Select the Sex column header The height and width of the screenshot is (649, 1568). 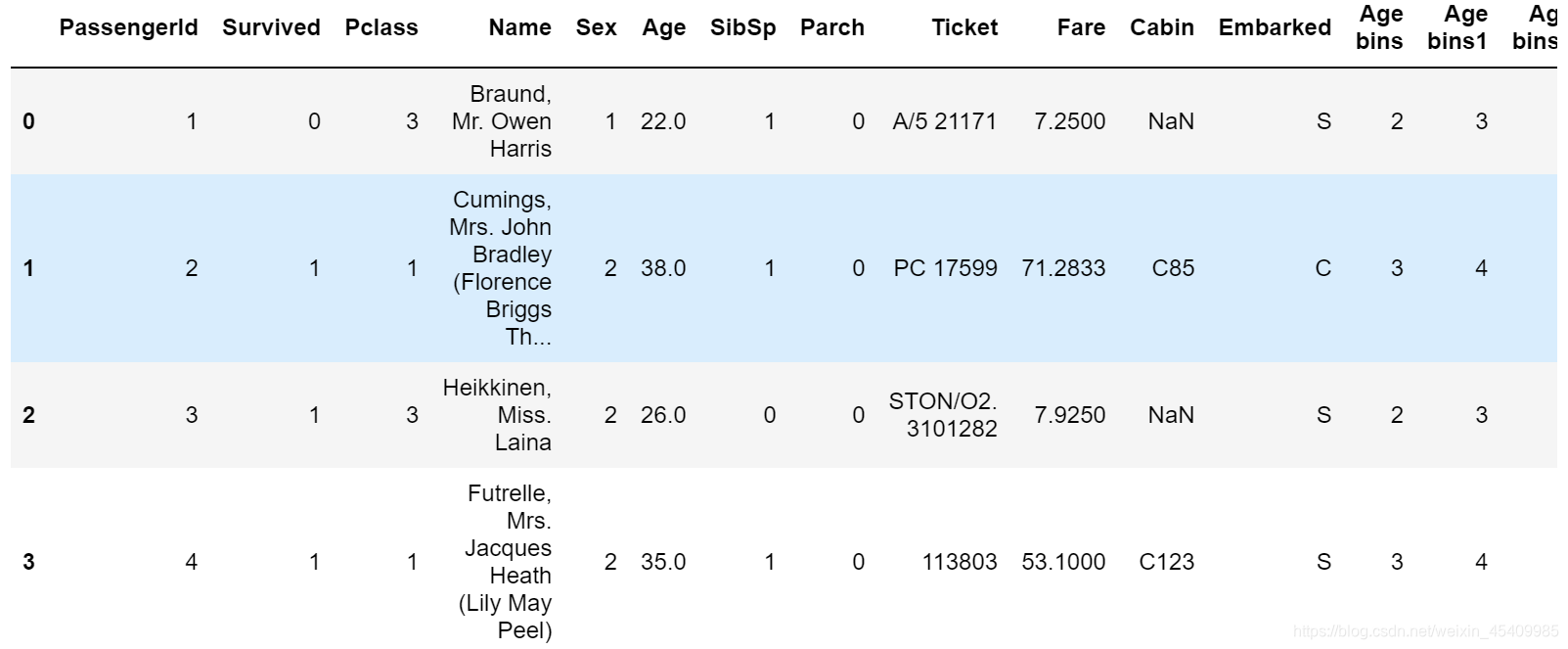596,27
